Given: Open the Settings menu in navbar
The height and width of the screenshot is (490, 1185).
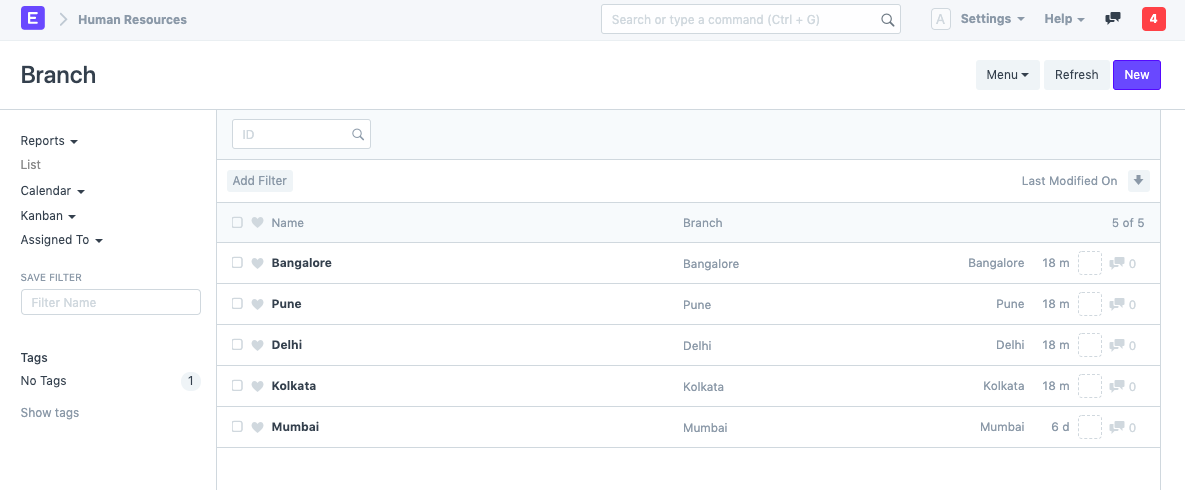Looking at the screenshot, I should point(991,19).
